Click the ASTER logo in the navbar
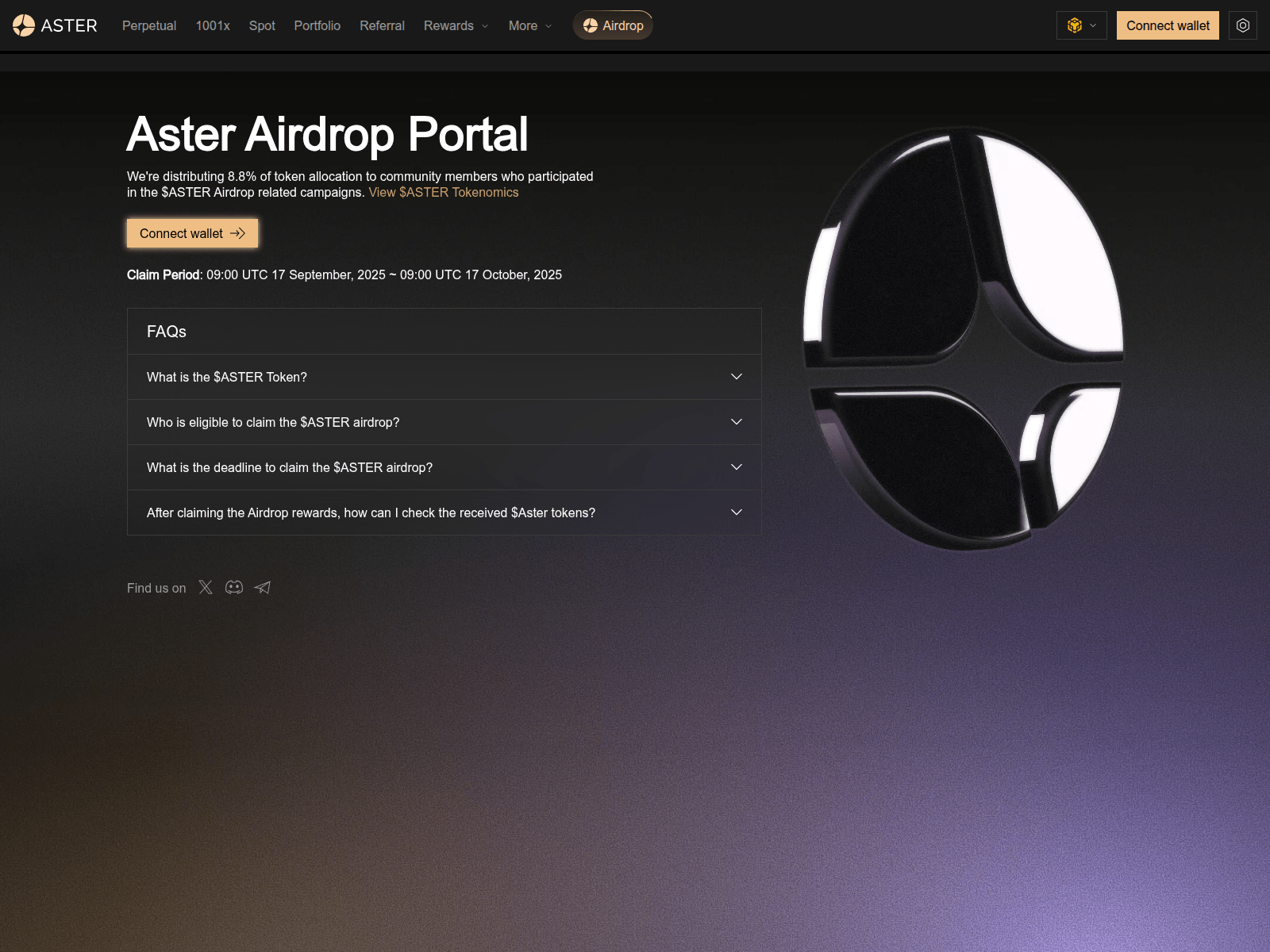Screen dimensions: 1270x952 [x=56, y=25]
